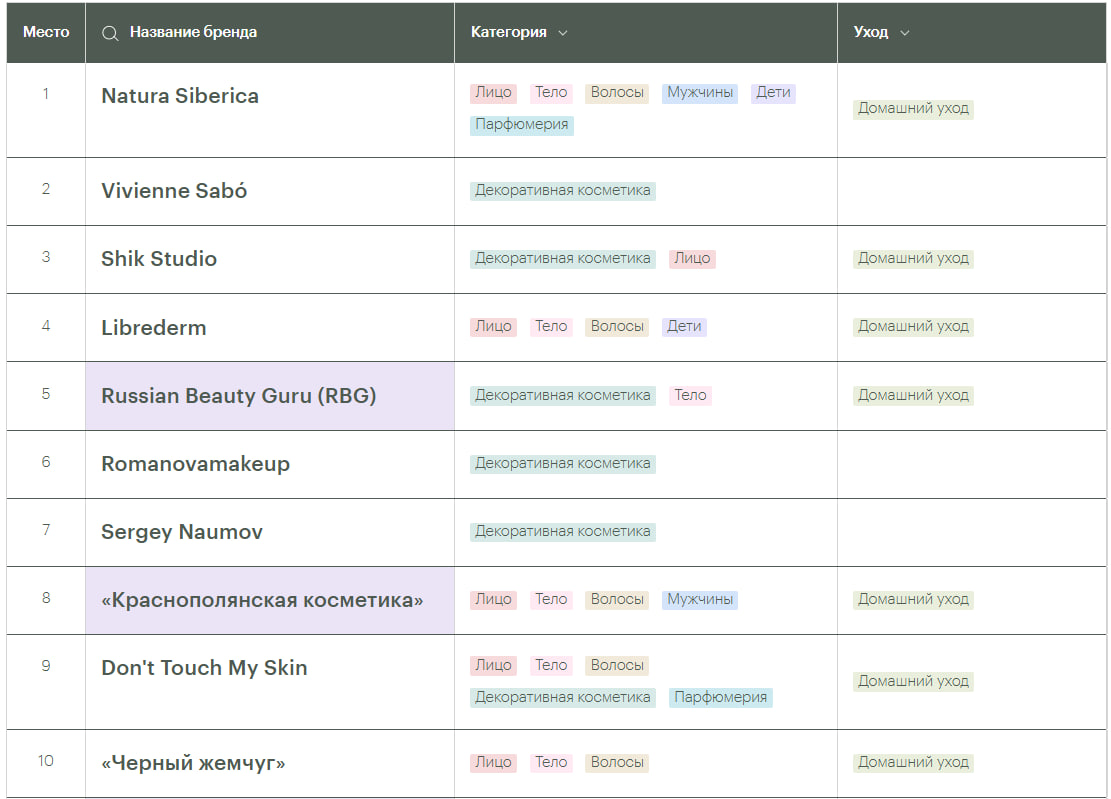
Task: Select the Дети tag in Librederm row
Action: pos(684,327)
